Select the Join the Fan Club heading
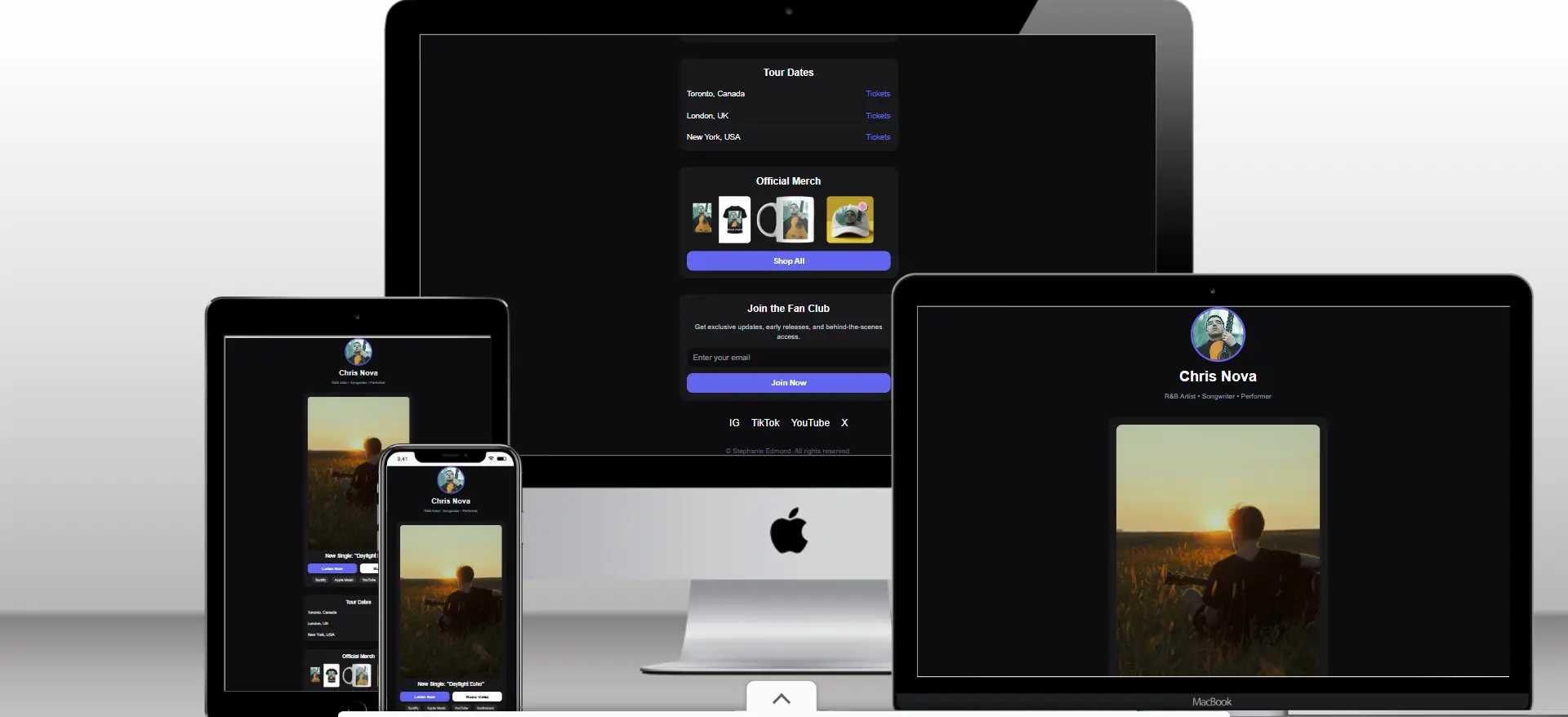Viewport: 1568px width, 717px height. pyautogui.click(x=788, y=309)
